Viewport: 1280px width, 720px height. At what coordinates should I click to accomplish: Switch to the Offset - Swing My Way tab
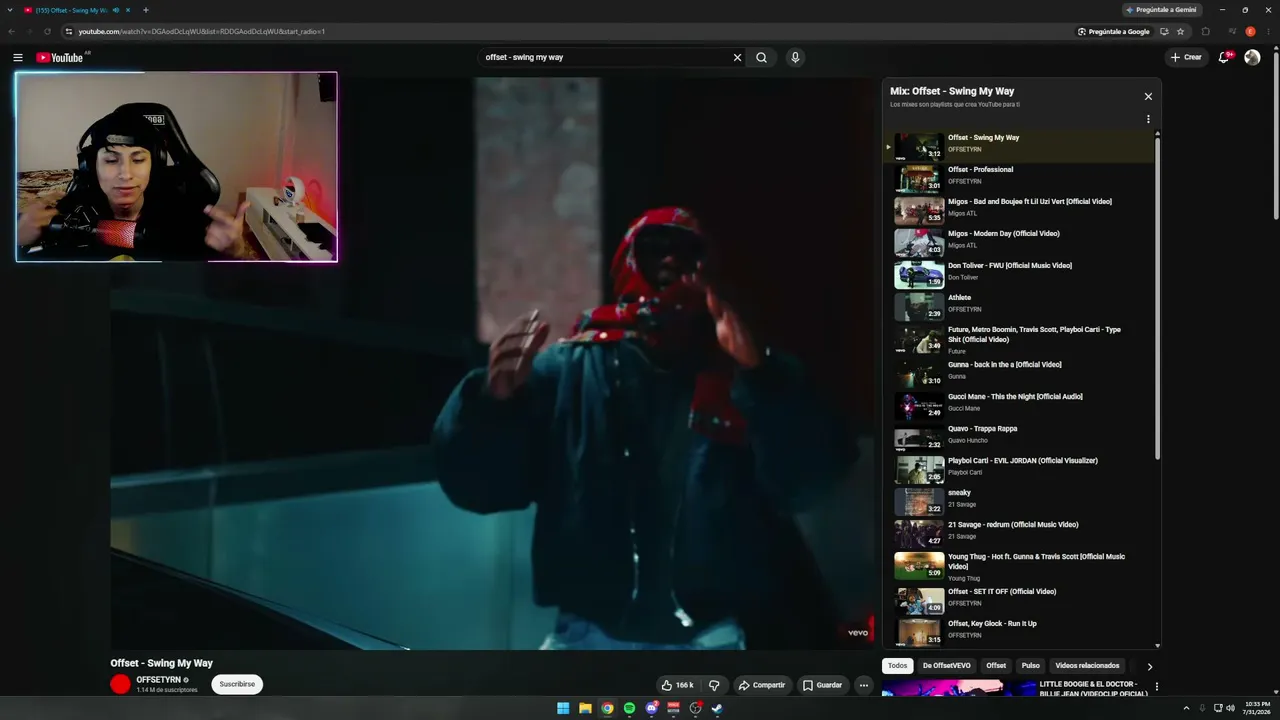[x=72, y=10]
